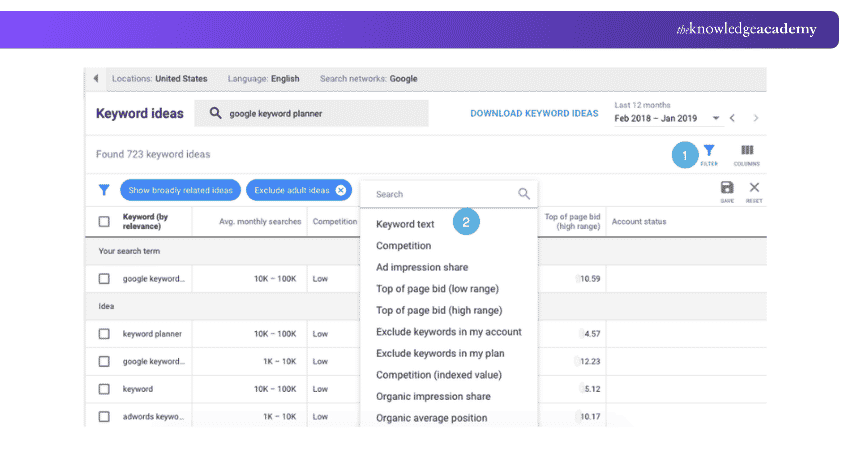Open the date range dropdown arrow

716,118
